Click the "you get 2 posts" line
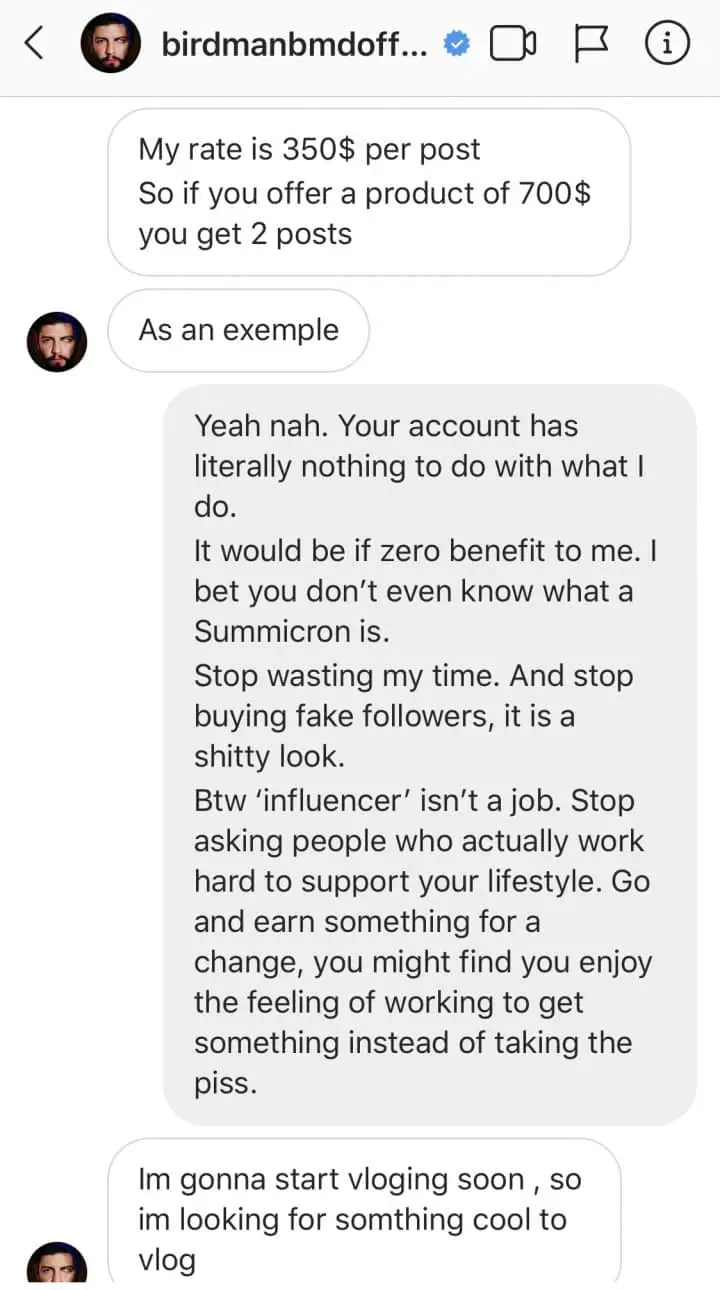The image size is (720, 1290). (x=245, y=234)
